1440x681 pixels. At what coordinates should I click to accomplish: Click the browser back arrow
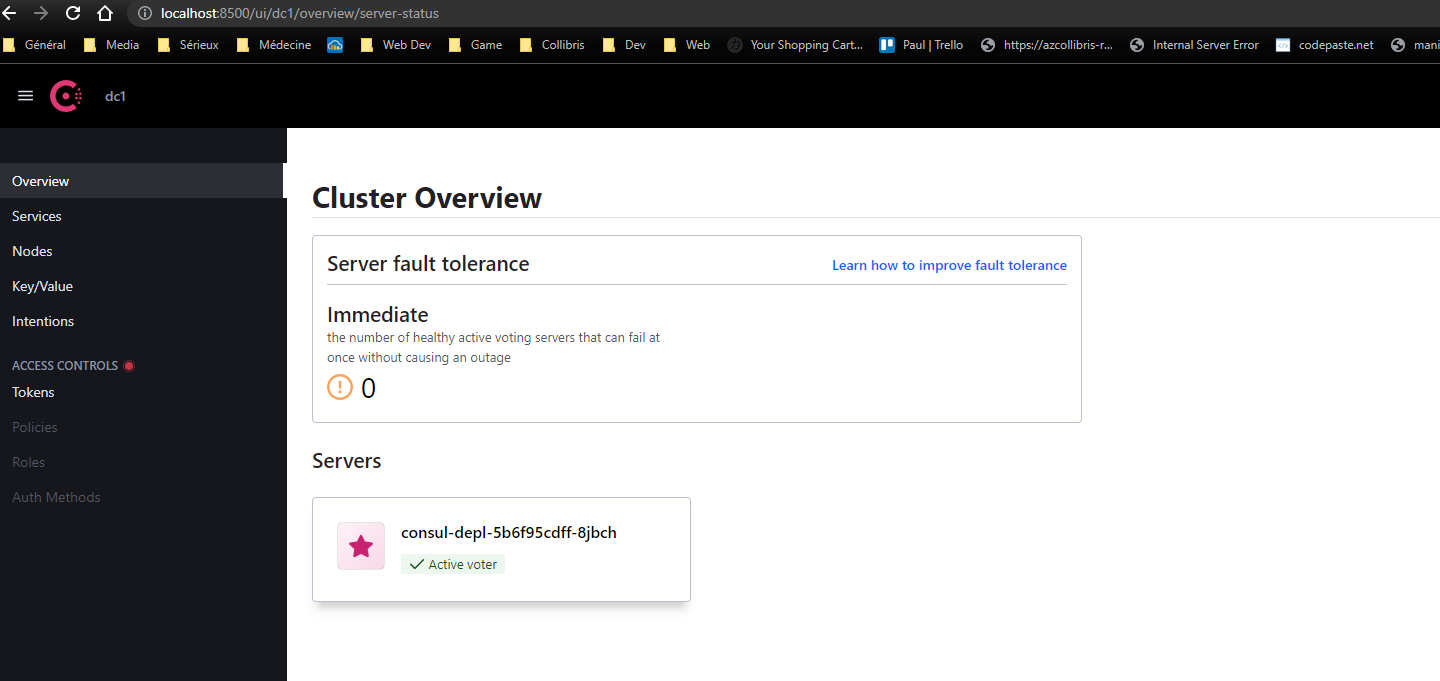pyautogui.click(x=10, y=13)
